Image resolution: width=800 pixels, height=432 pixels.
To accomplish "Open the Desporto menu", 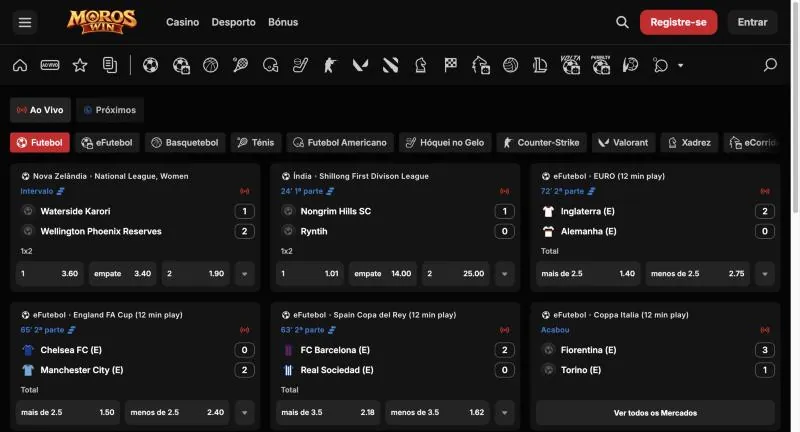I will (233, 22).
